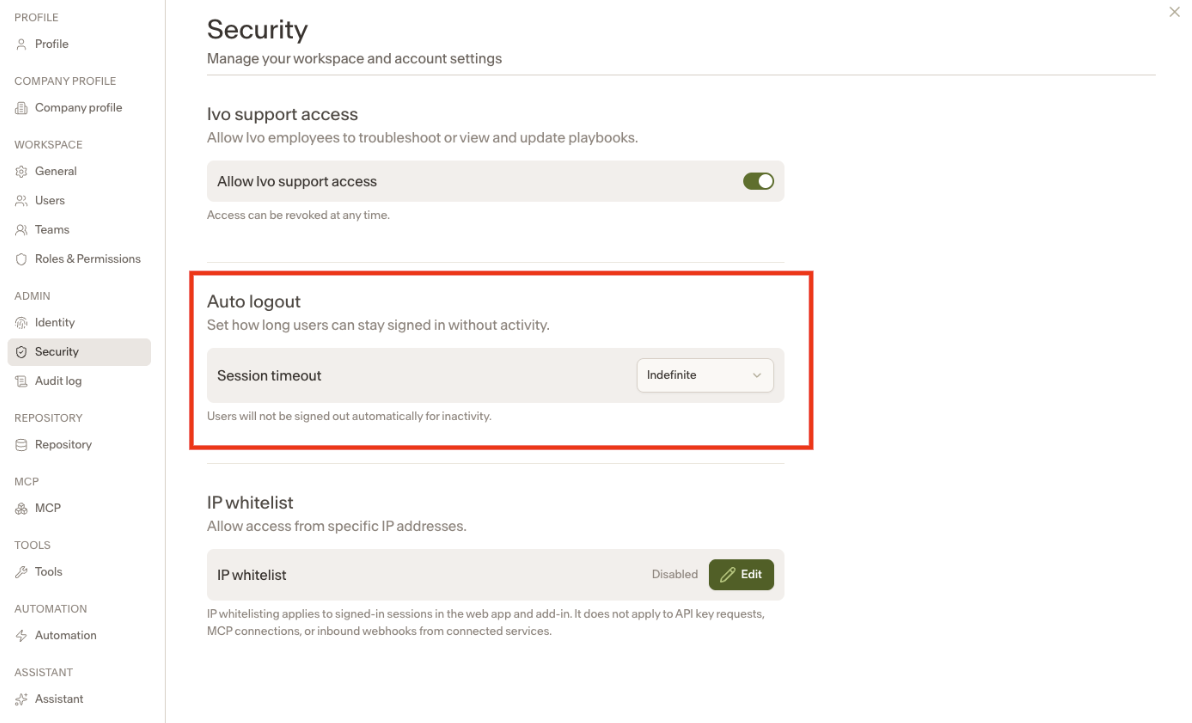Click the Assistant sparkle icon
The height and width of the screenshot is (723, 1192).
coord(21,699)
